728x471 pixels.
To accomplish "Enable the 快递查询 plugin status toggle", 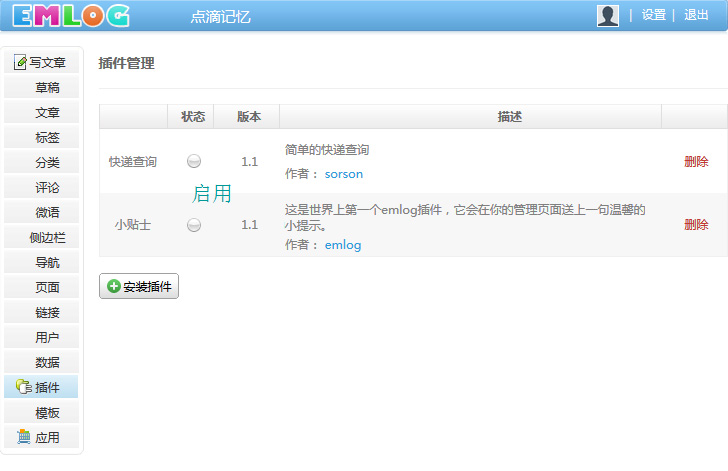I will pos(194,161).
